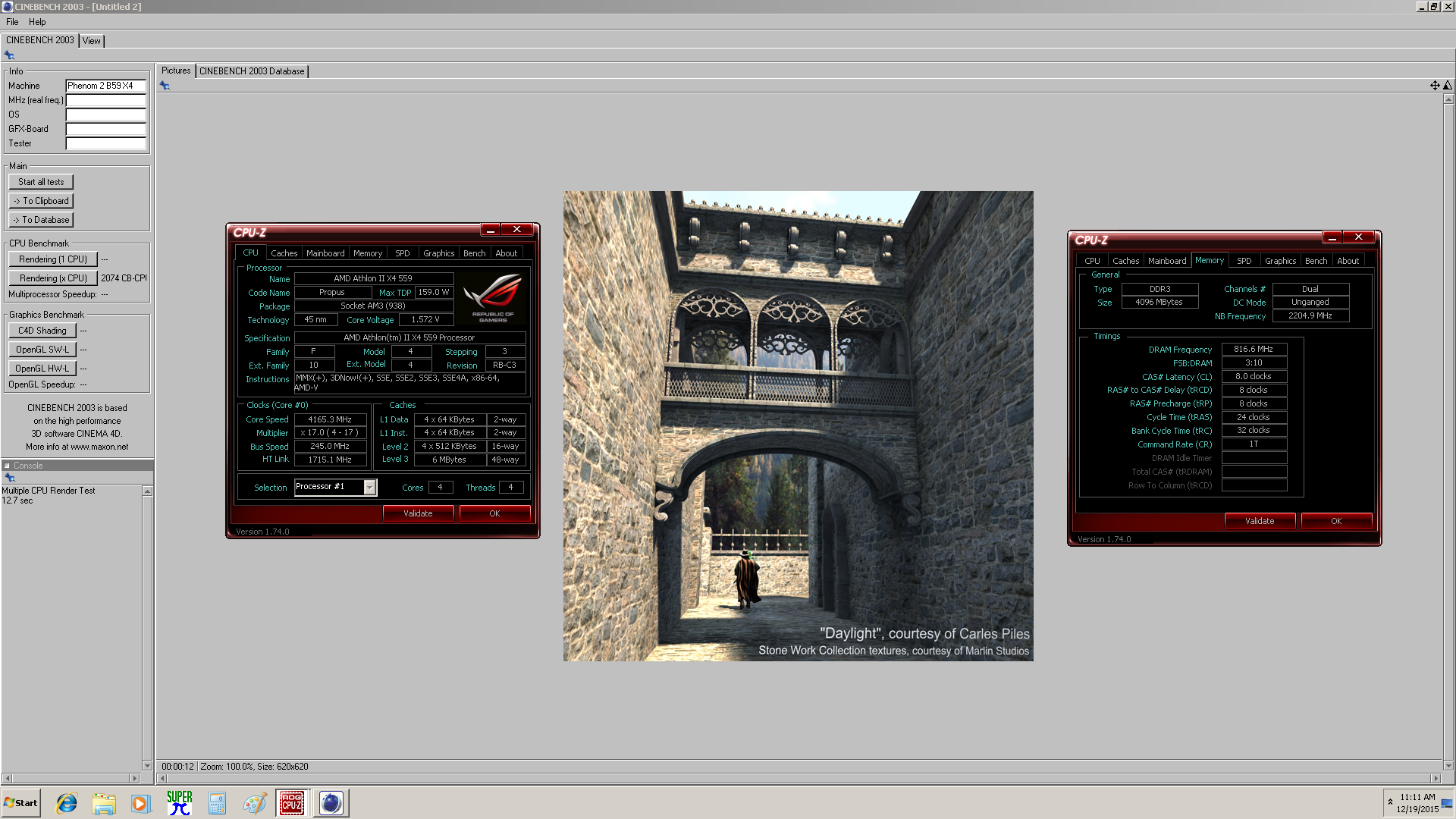Screen dimensions: 1456x819
Task: Click Start all tests button
Action: (41, 182)
